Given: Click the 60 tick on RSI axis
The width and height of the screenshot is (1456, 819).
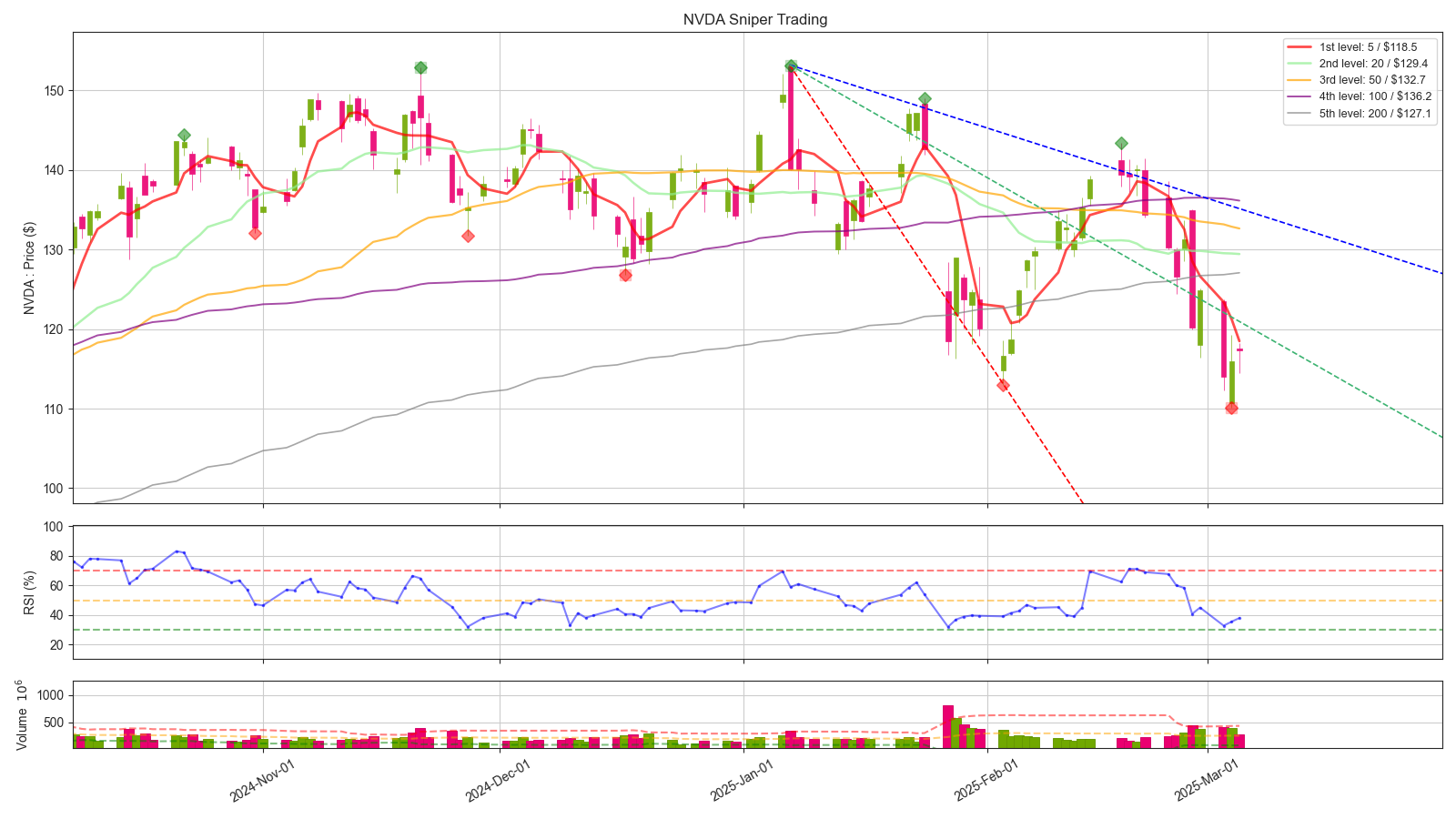Looking at the screenshot, I should (57, 586).
